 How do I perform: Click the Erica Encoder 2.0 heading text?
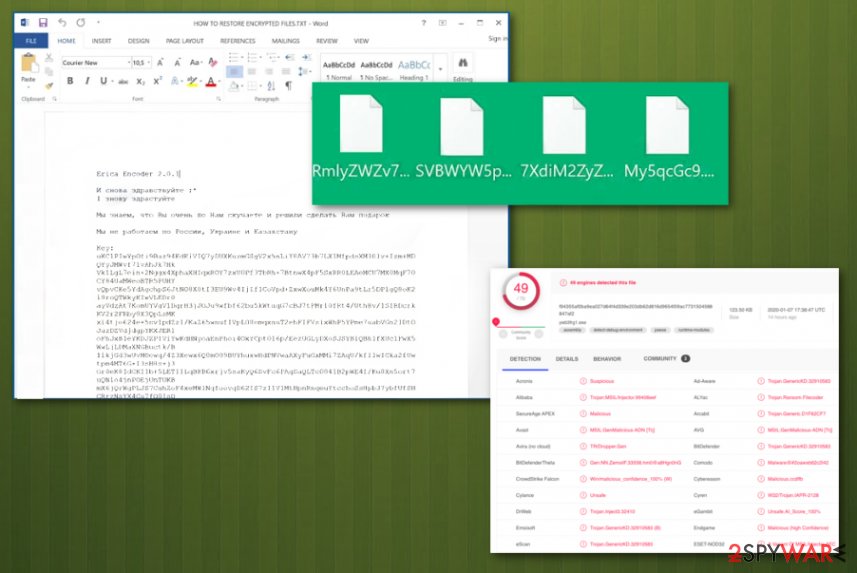pyautogui.click(x=138, y=174)
